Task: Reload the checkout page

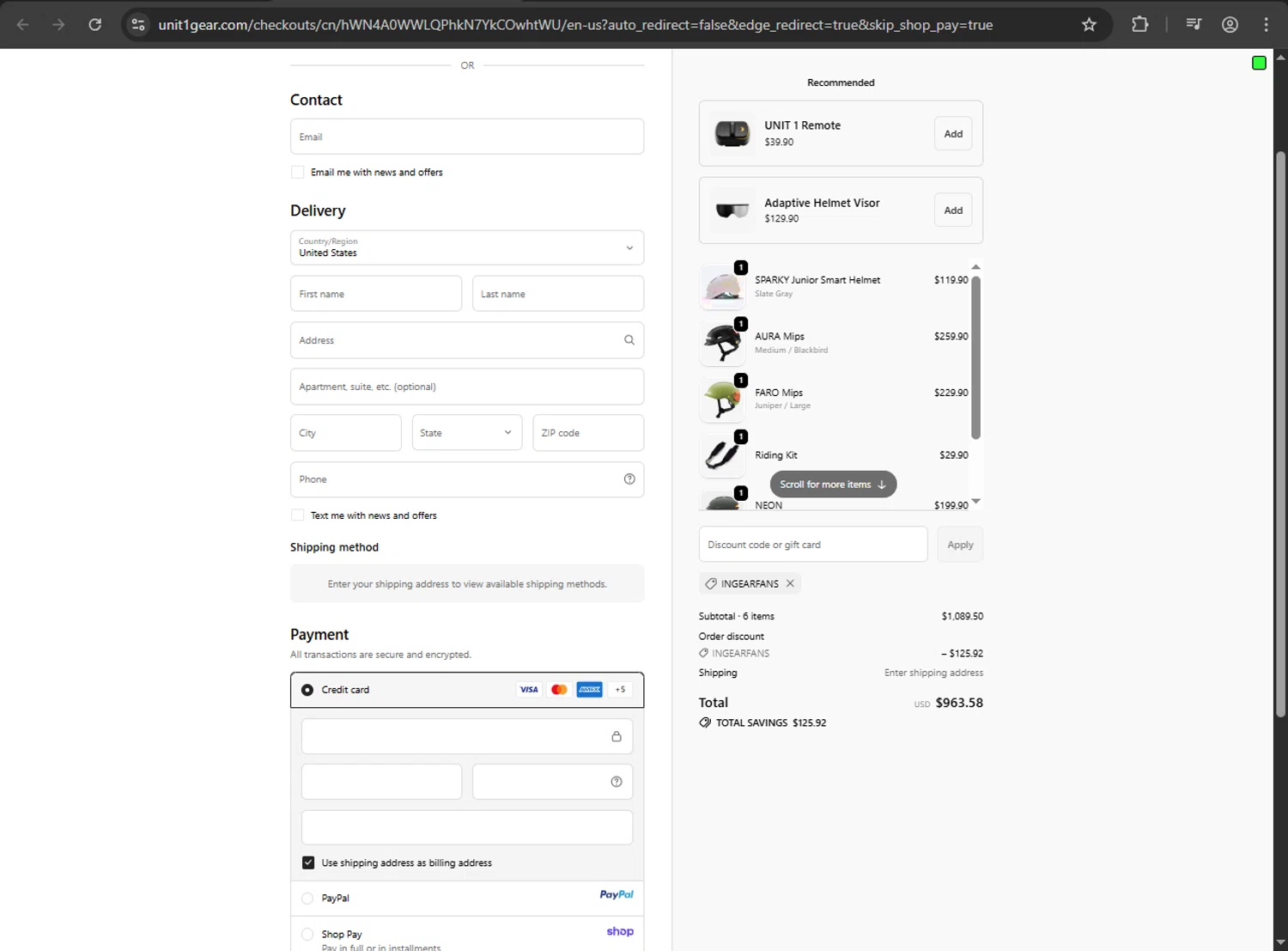Action: pyautogui.click(x=95, y=24)
